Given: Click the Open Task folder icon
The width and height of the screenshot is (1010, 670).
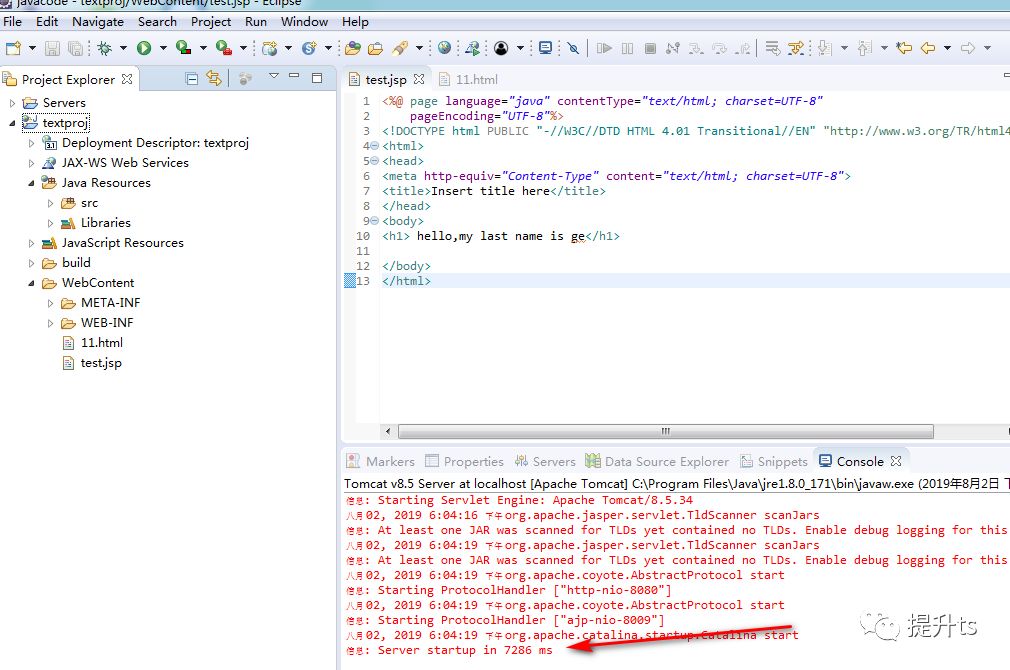Looking at the screenshot, I should point(376,48).
